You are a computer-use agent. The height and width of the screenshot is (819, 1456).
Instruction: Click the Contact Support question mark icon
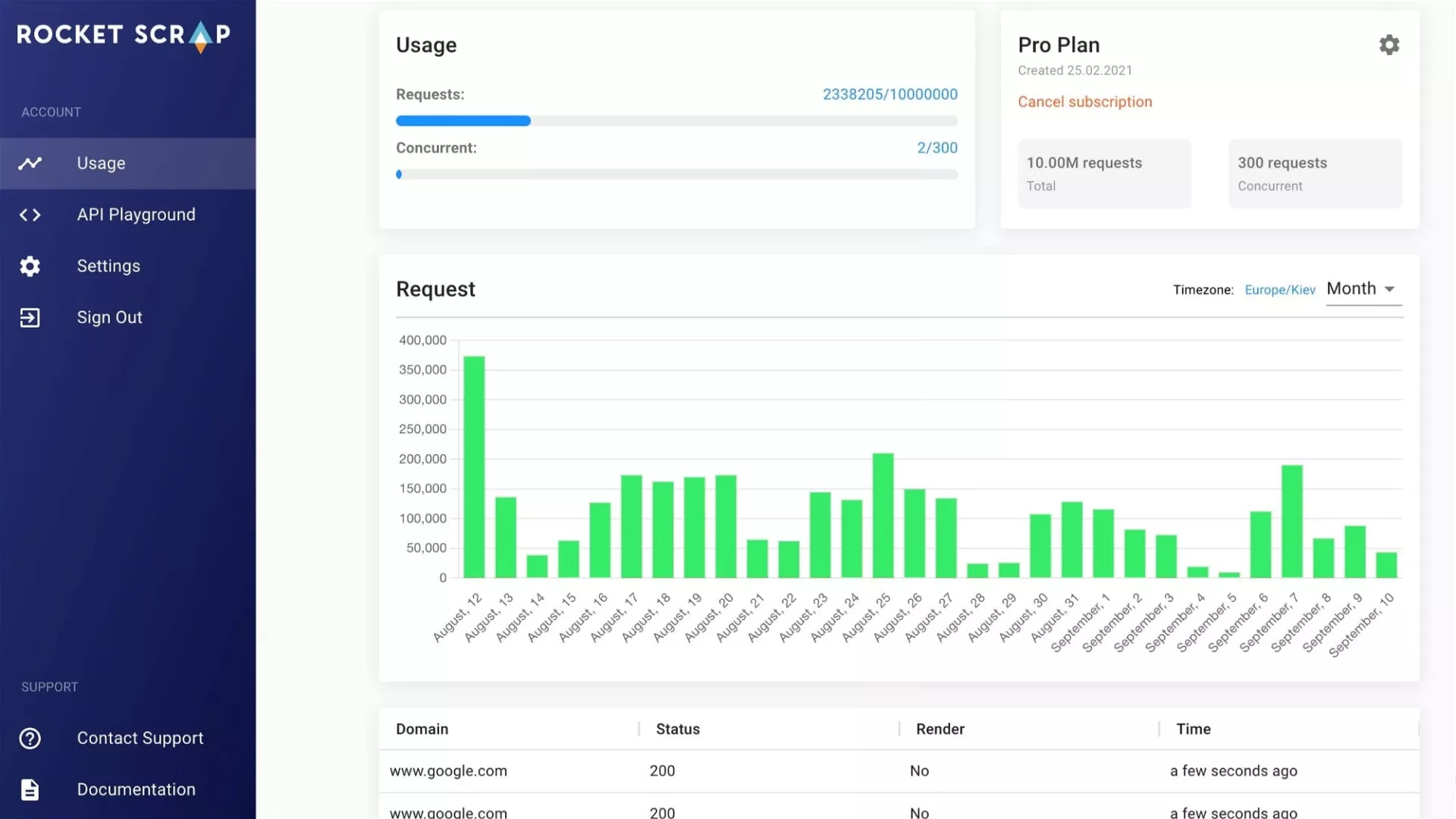coord(30,738)
